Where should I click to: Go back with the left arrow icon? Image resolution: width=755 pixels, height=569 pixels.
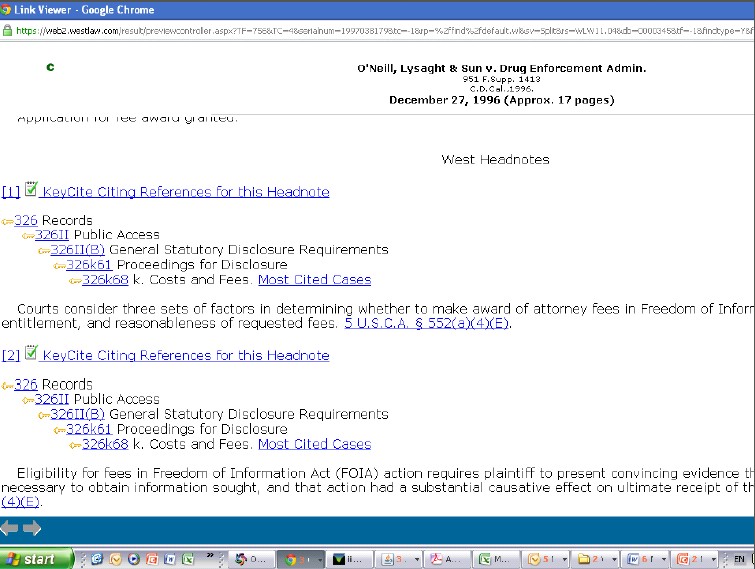[x=9, y=529]
